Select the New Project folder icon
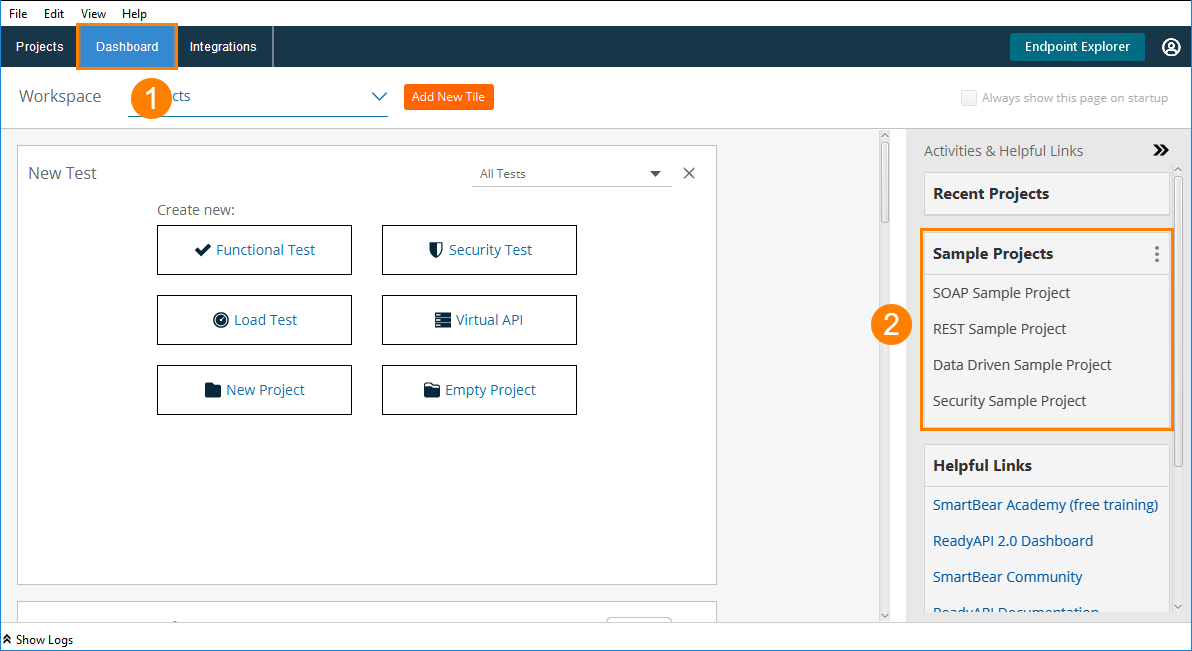This screenshot has height=651, width=1192. coord(212,390)
